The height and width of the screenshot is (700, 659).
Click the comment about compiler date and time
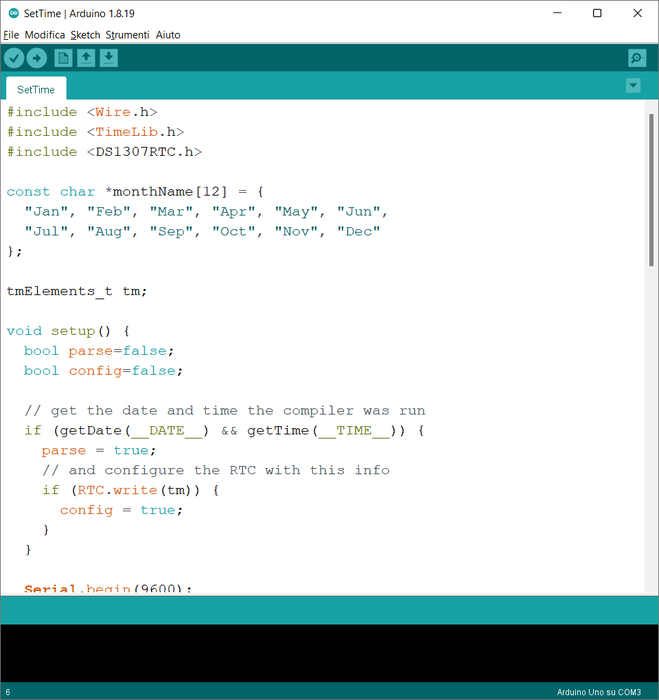[x=225, y=410]
